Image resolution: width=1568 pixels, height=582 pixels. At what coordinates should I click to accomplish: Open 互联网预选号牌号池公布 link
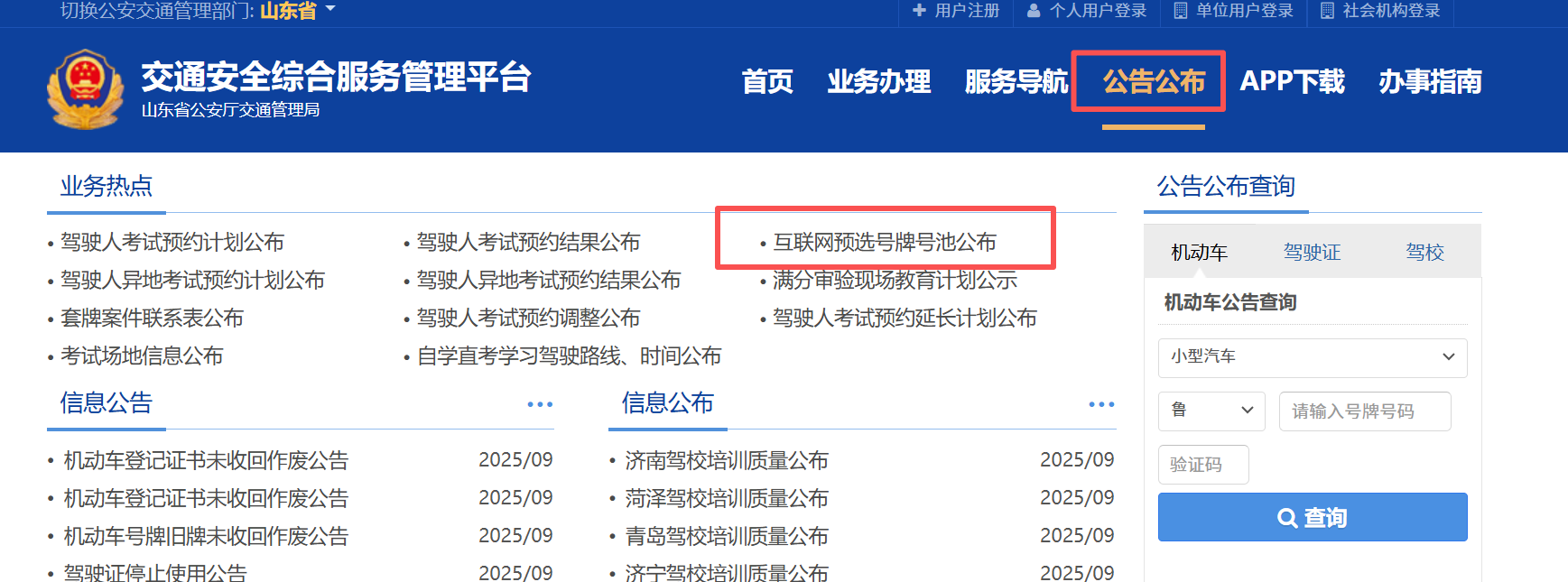885,242
